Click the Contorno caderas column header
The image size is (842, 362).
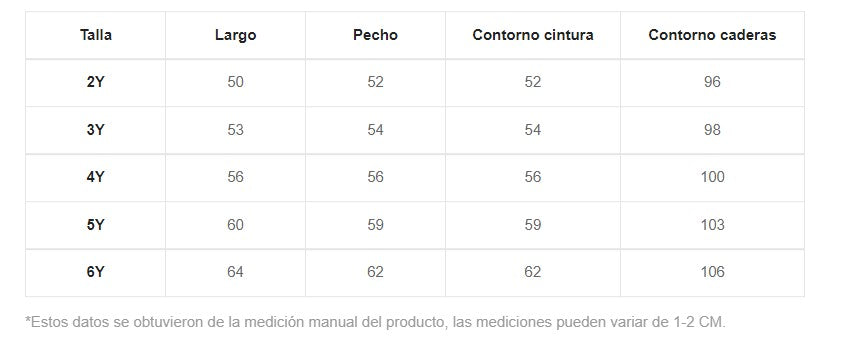[x=712, y=35]
